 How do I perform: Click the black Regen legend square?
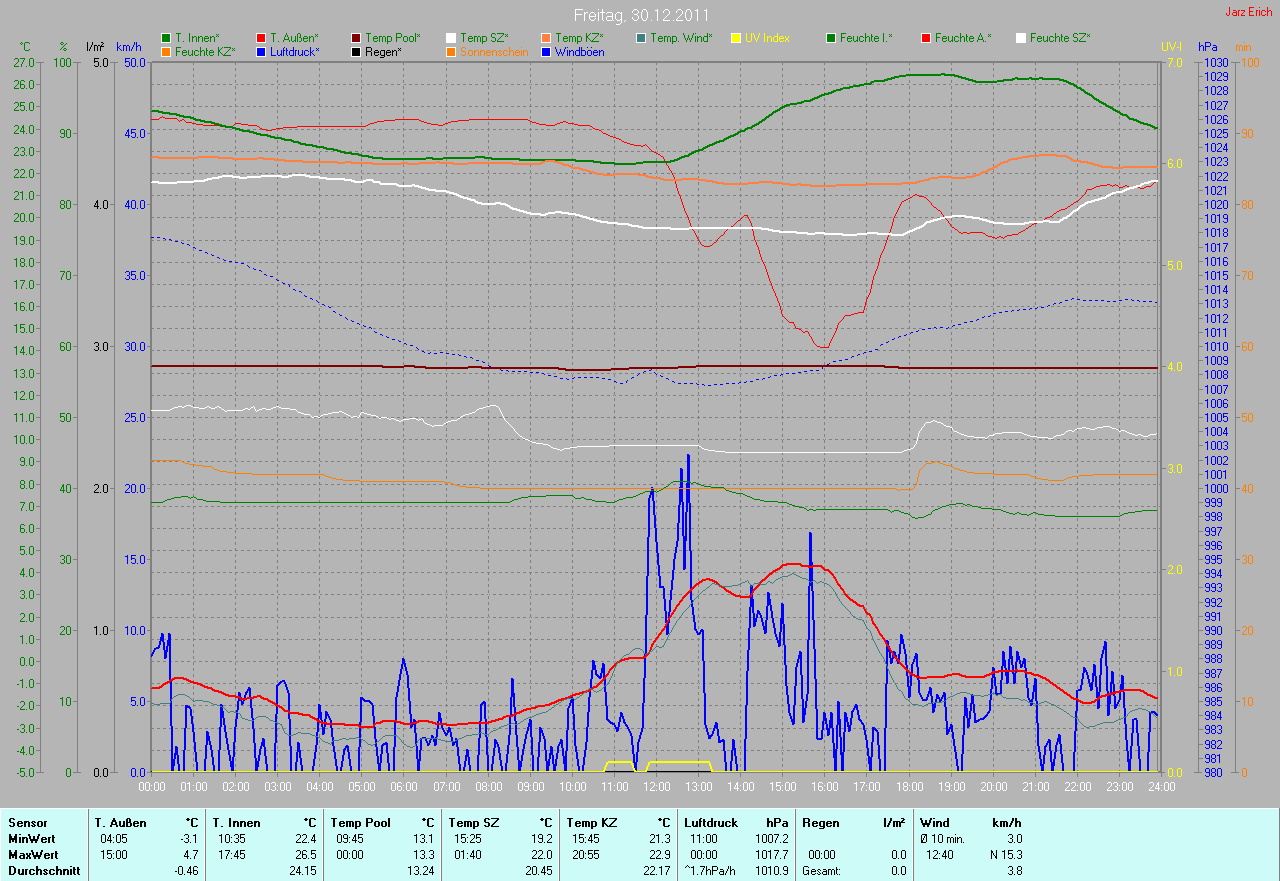pos(356,52)
